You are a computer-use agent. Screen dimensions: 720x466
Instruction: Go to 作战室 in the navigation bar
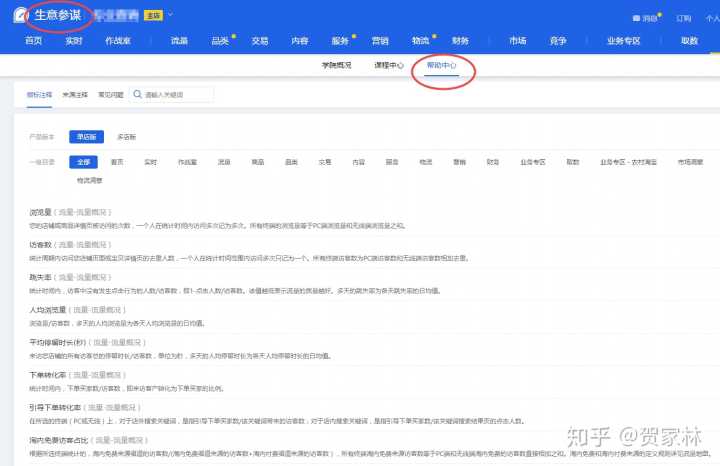[118, 41]
